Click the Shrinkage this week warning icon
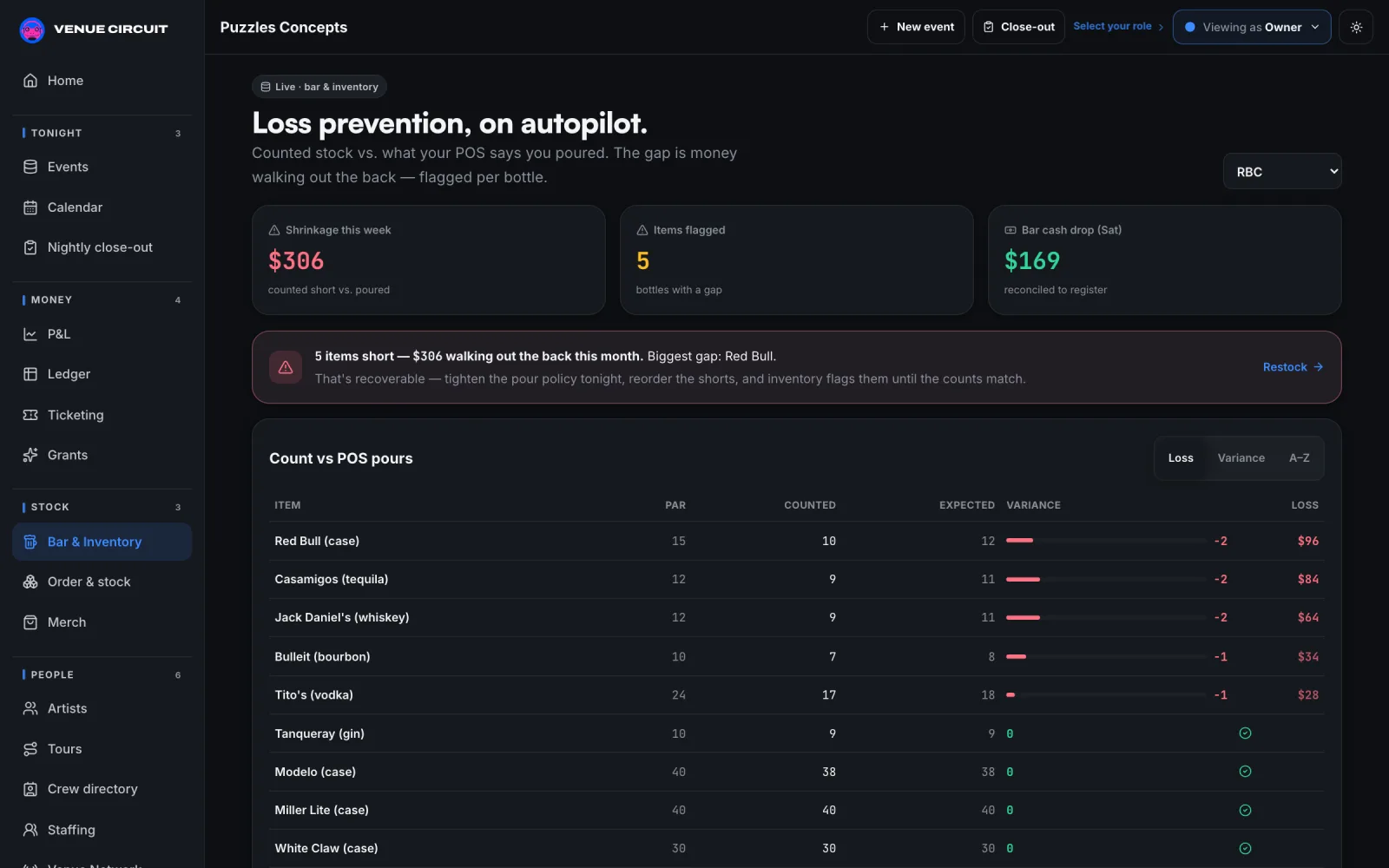This screenshot has height=868, width=1389. pos(274,230)
